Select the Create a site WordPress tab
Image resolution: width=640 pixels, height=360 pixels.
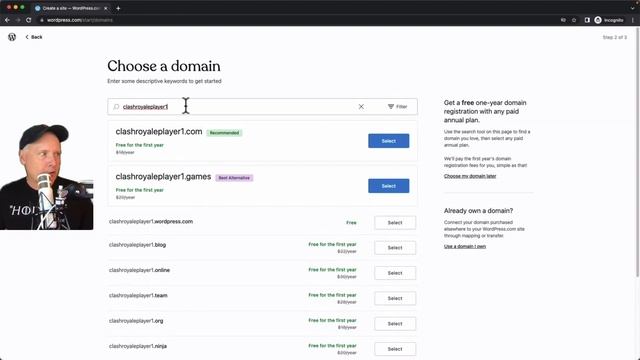click(71, 8)
